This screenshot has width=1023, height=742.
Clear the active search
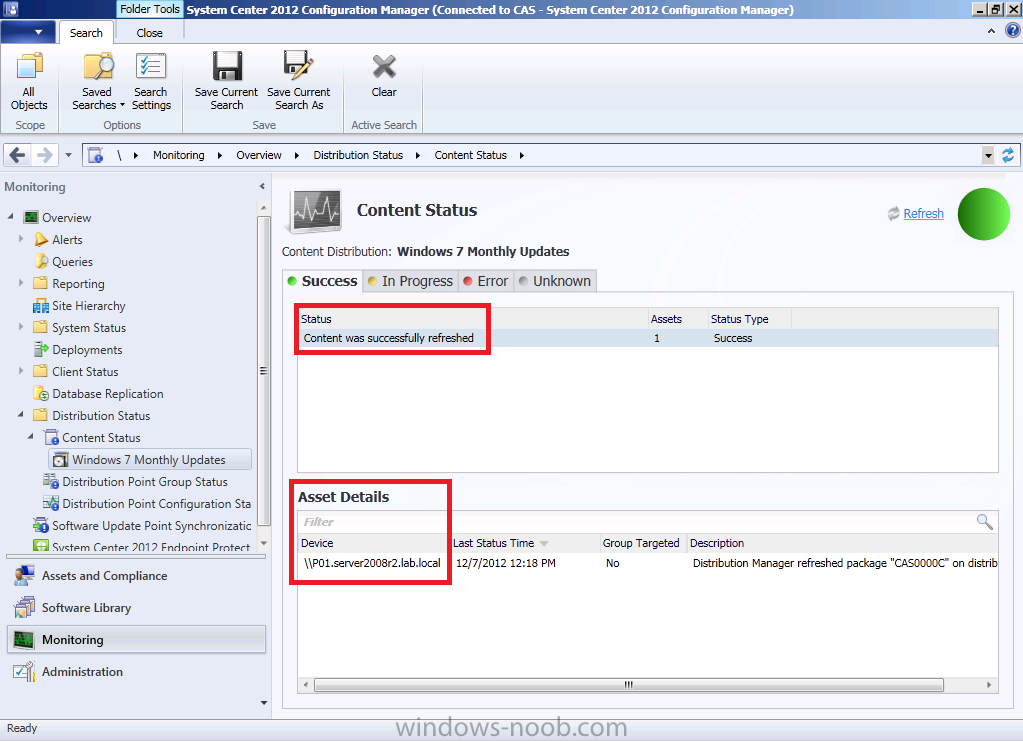[384, 76]
